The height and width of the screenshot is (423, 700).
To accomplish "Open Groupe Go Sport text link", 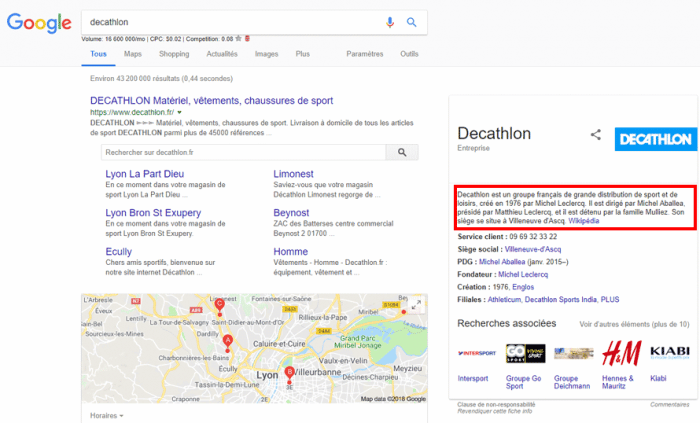I will point(523,382).
